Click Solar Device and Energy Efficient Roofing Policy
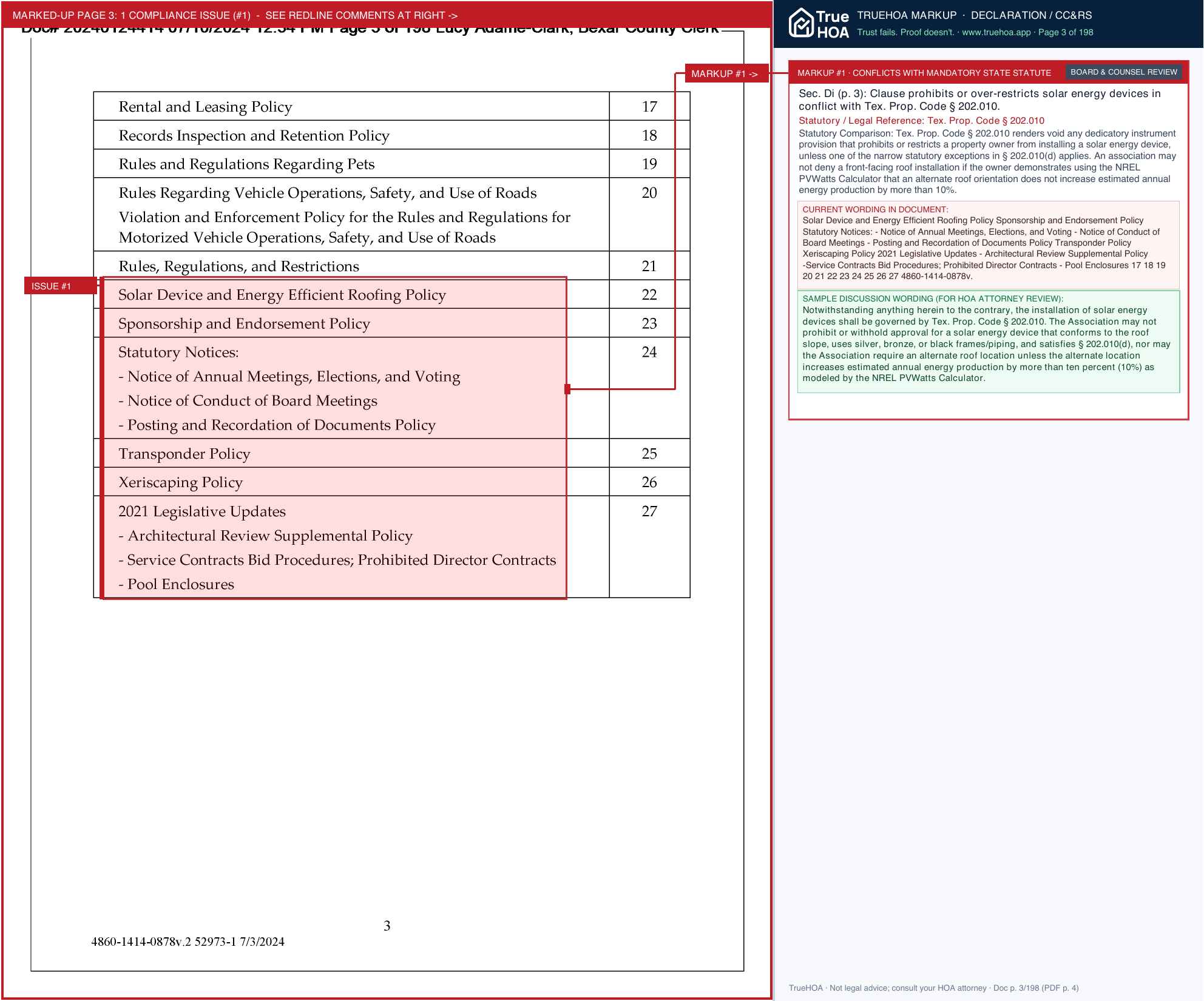The image size is (1204, 1001). pyautogui.click(x=282, y=295)
